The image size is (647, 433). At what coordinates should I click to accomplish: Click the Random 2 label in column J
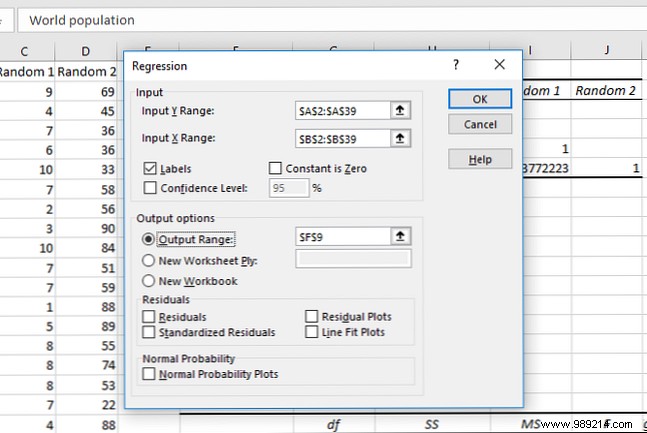point(605,90)
